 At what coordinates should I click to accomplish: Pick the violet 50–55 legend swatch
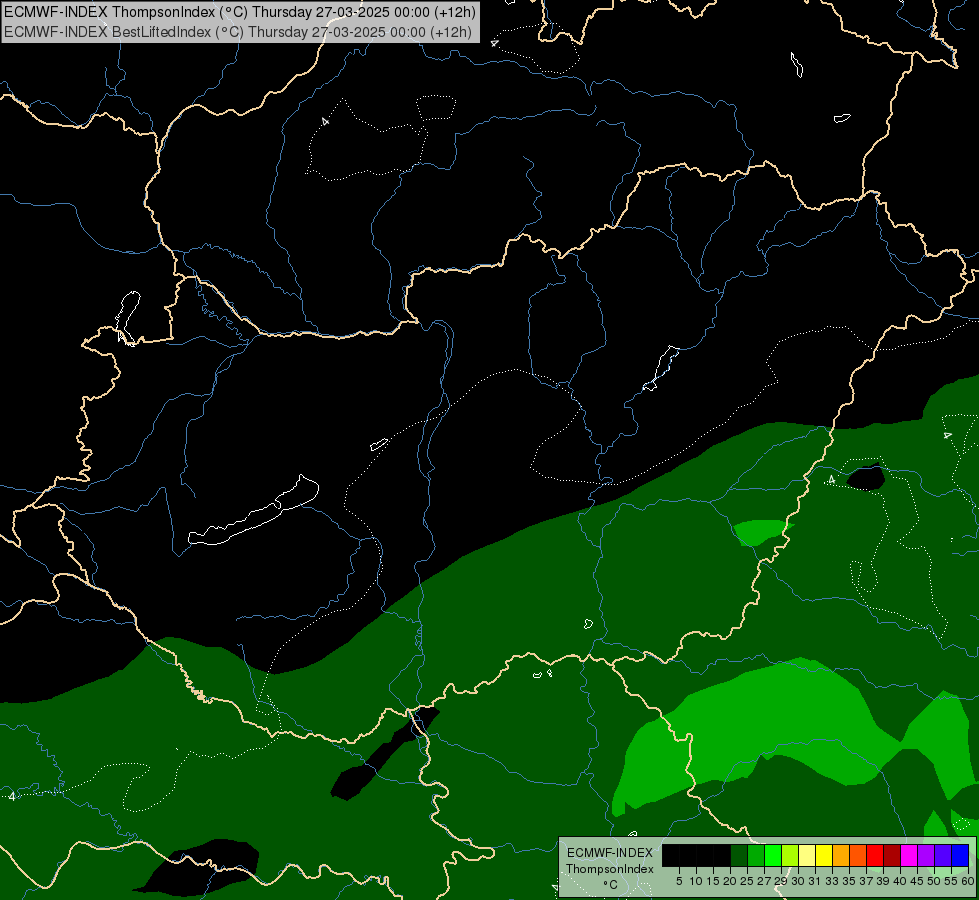943,855
